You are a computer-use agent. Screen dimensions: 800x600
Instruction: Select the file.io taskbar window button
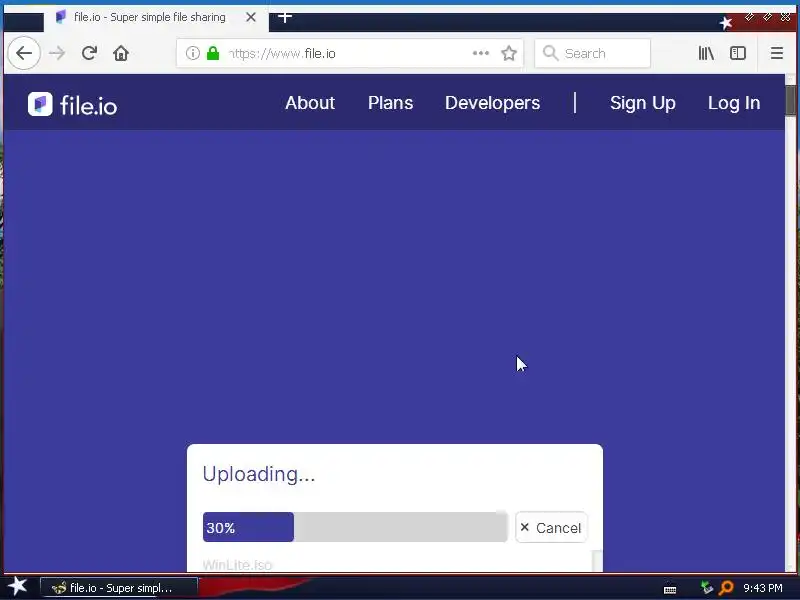click(x=118, y=588)
